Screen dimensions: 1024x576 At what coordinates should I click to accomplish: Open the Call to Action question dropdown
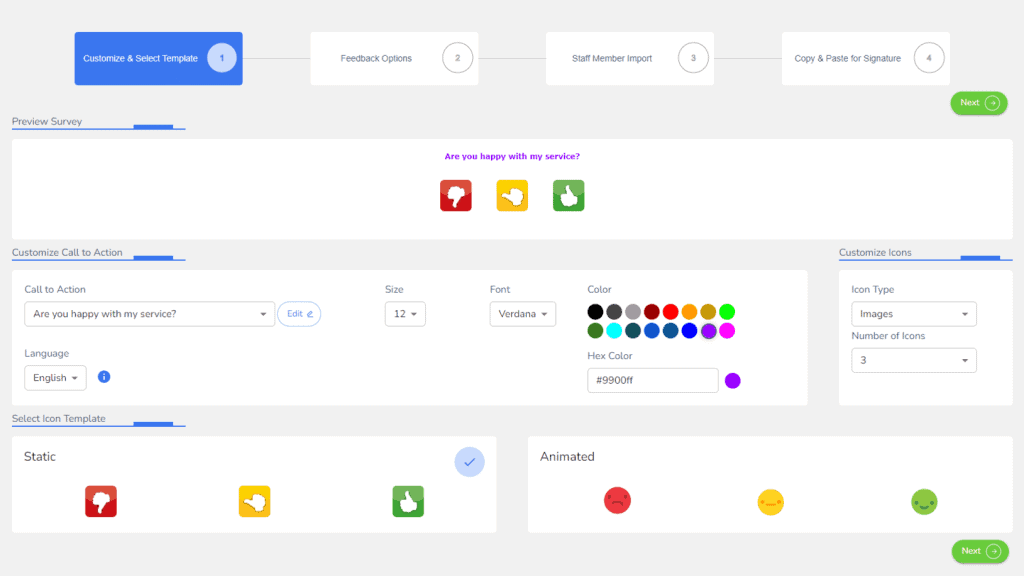[149, 314]
